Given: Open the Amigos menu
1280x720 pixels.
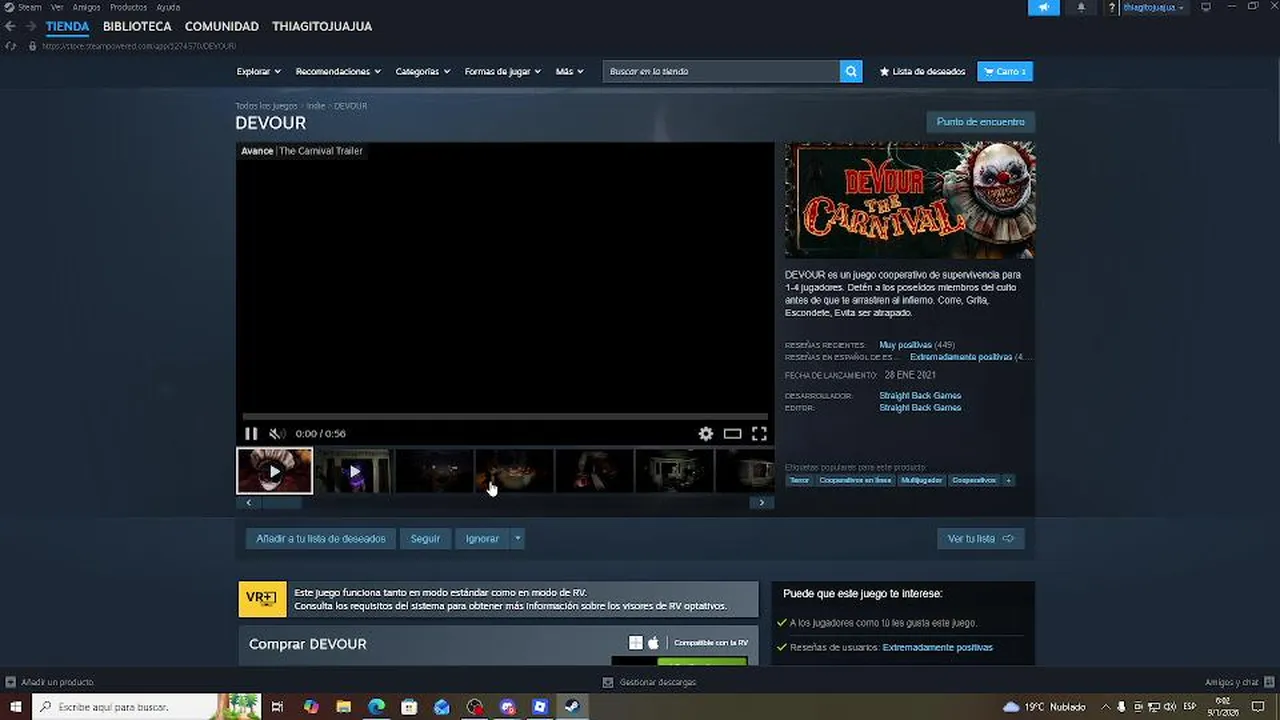Looking at the screenshot, I should point(86,7).
